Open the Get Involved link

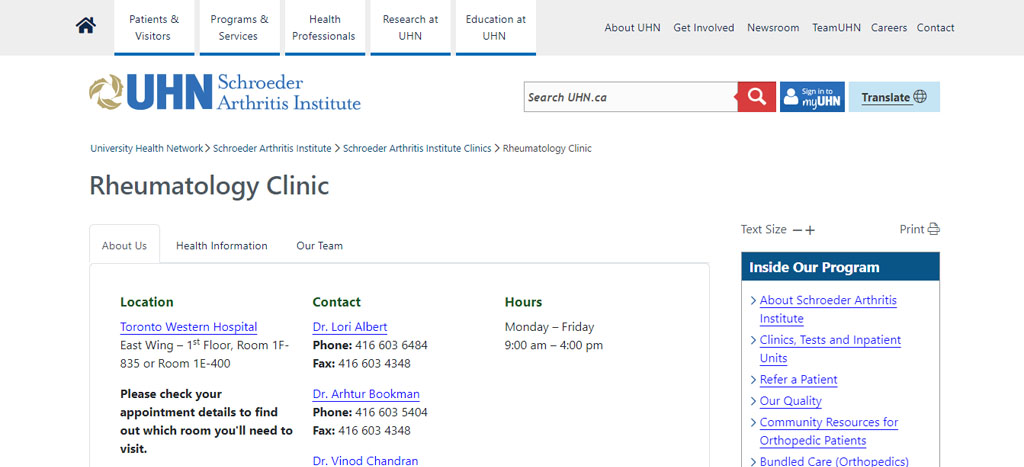[x=703, y=27]
